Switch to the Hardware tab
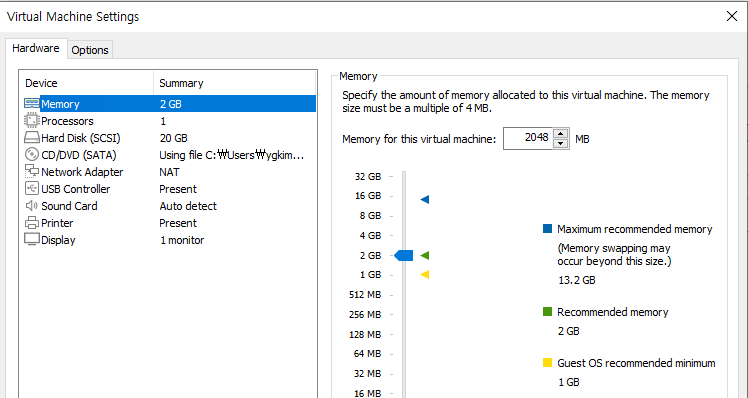 point(36,49)
